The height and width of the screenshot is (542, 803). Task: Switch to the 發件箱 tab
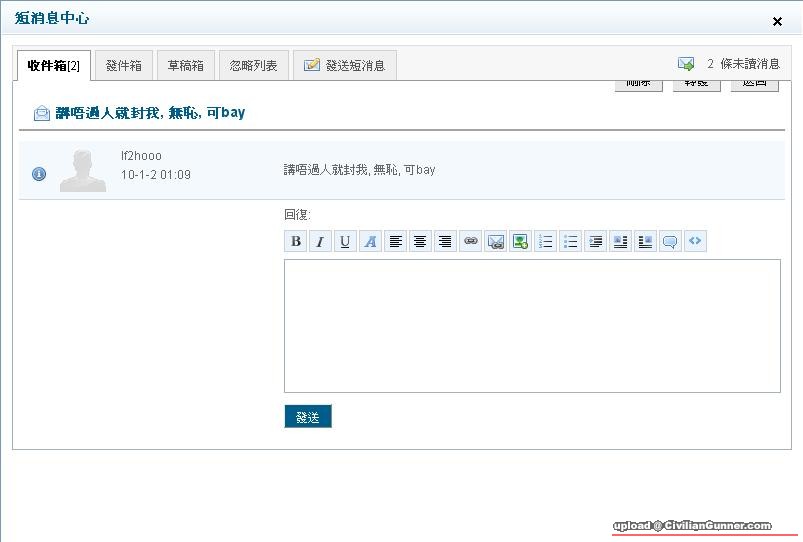(x=124, y=66)
